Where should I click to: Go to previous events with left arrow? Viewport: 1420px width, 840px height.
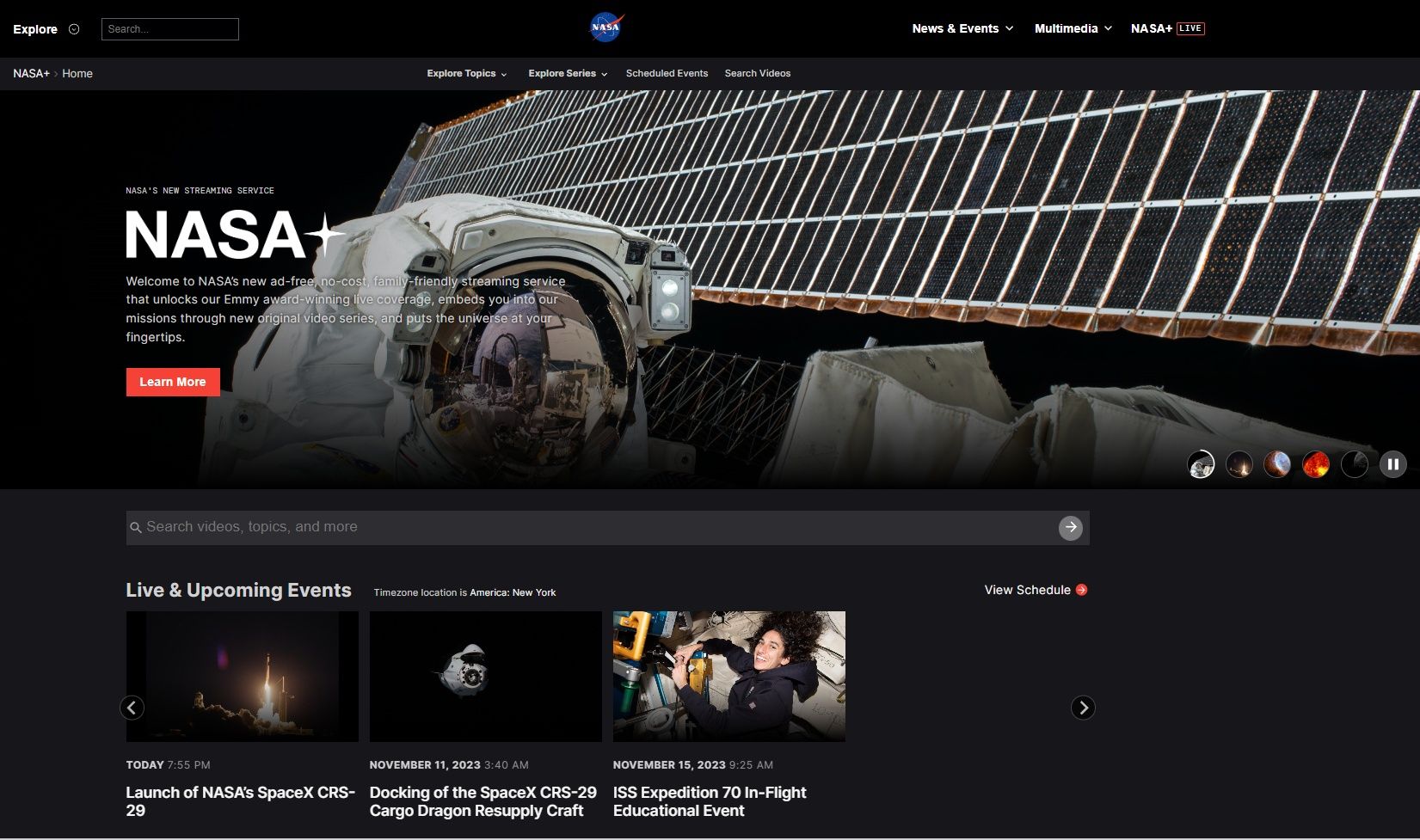132,708
